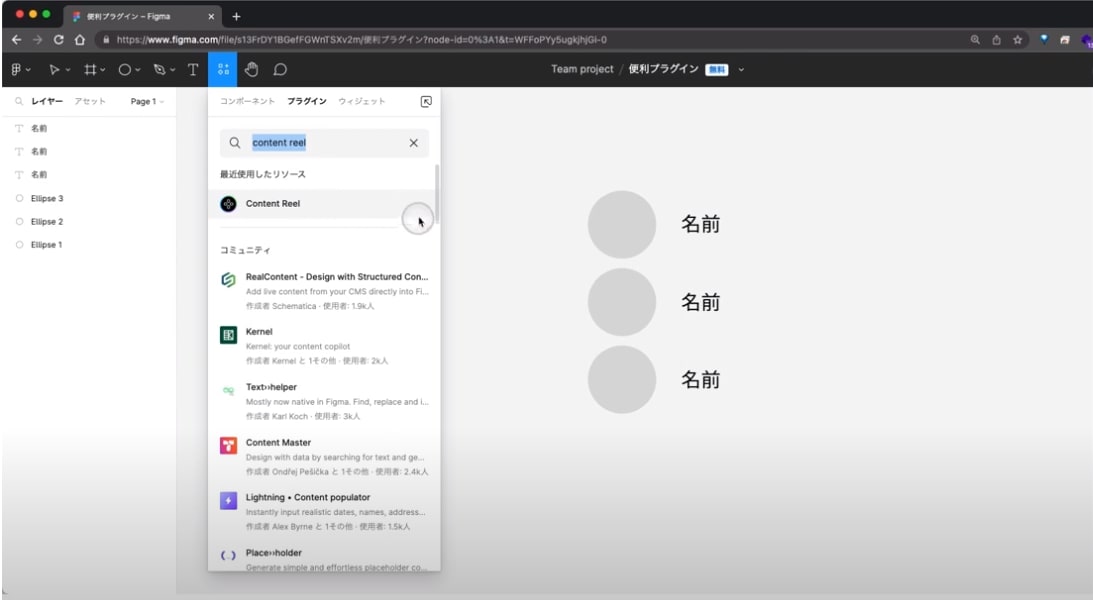The width and height of the screenshot is (1093, 600).
Task: Click the RealContent plugin icon
Action: pyautogui.click(x=228, y=279)
